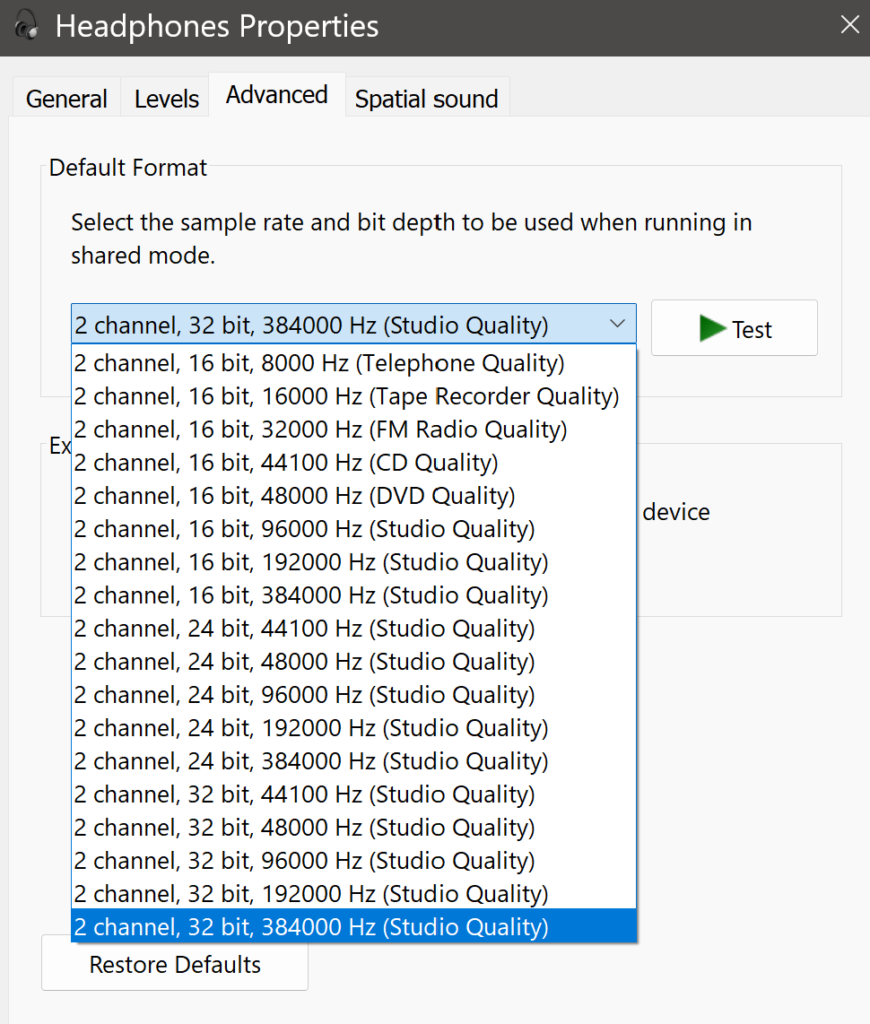The height and width of the screenshot is (1024, 870).
Task: Click the green play icon on Test
Action: (712, 329)
